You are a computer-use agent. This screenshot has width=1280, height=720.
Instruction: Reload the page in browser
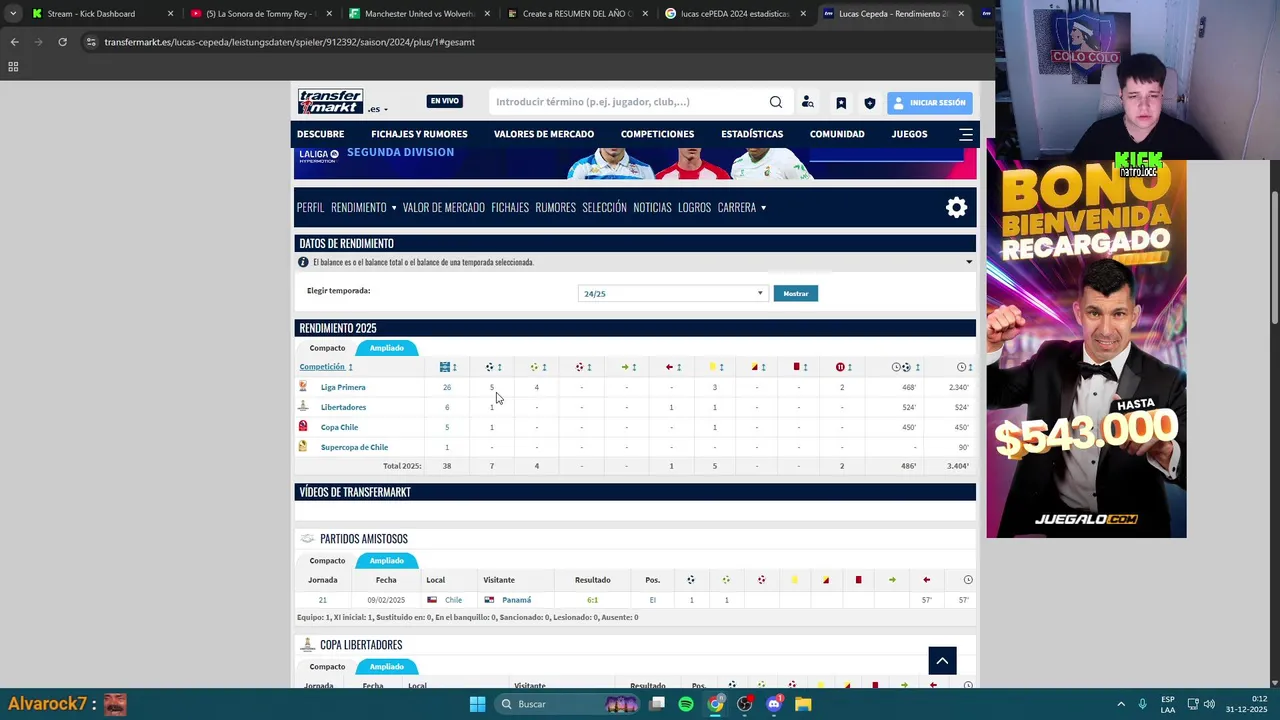62,42
